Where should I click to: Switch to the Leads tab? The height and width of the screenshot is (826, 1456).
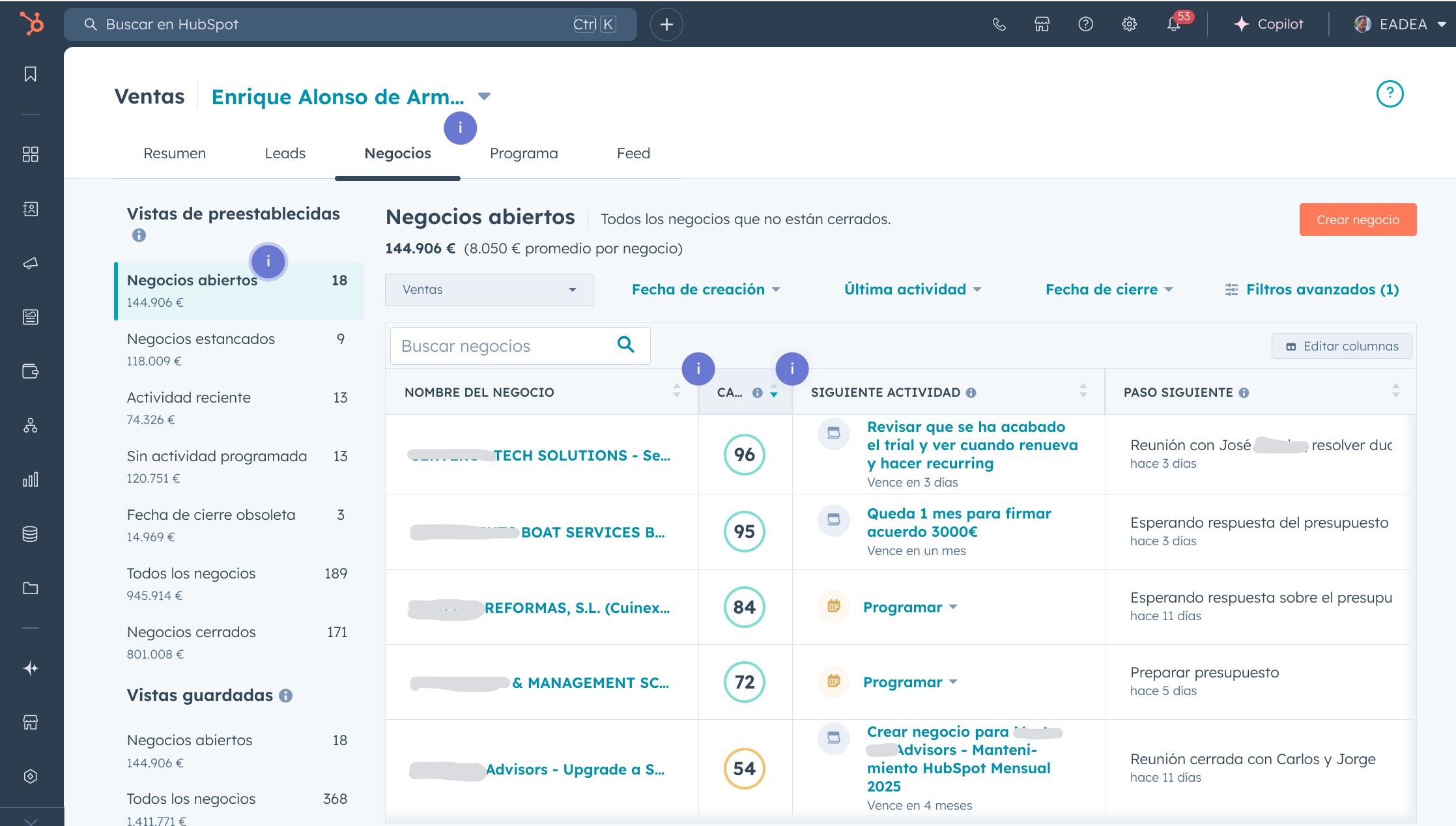pyautogui.click(x=285, y=154)
